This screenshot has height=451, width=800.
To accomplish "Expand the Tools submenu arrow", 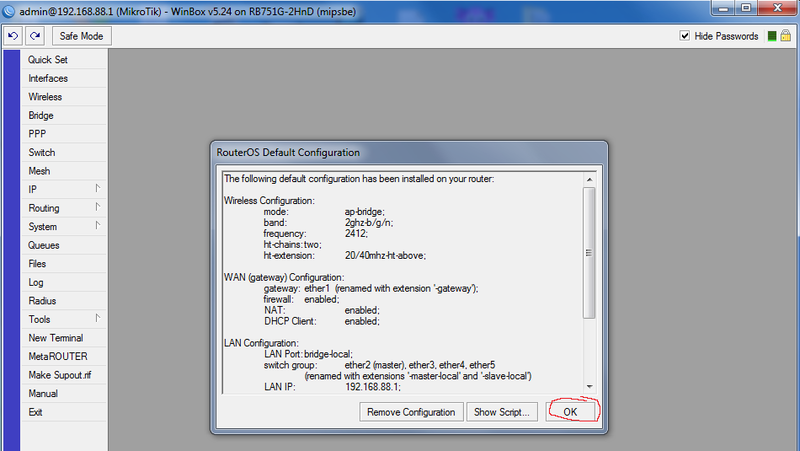I will pos(97,318).
